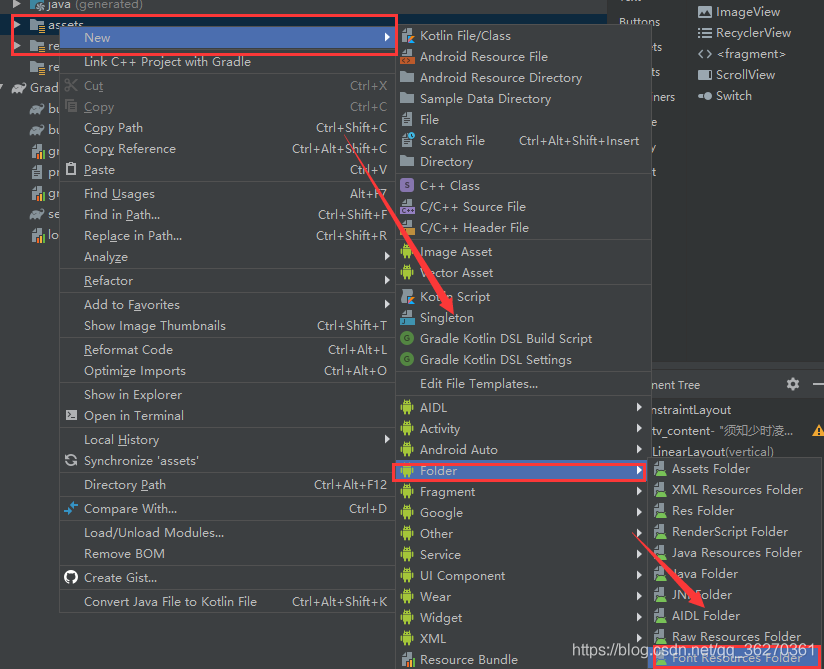Open the AIDL submenu arrow

[x=638, y=407]
